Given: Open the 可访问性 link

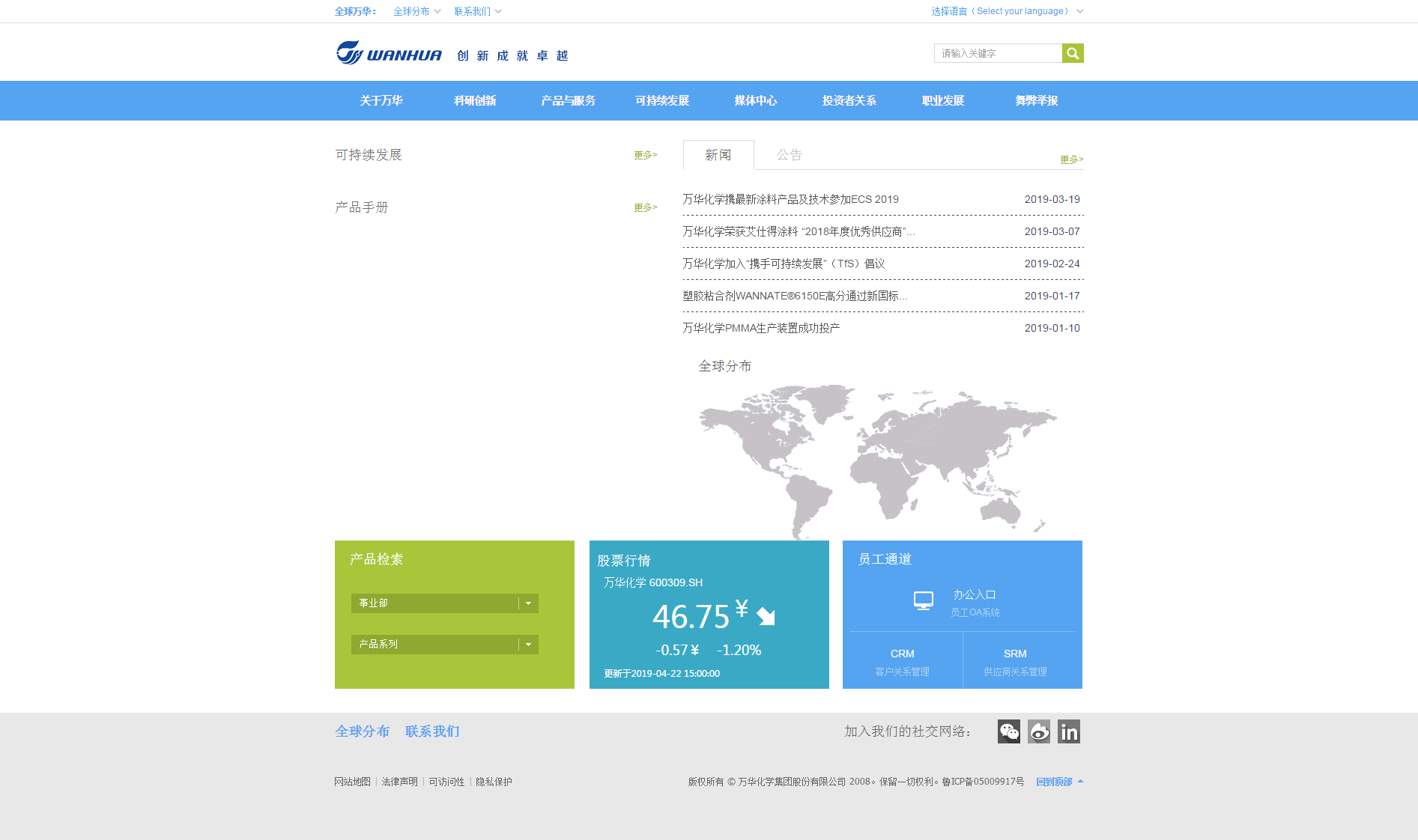Looking at the screenshot, I should pyautogui.click(x=446, y=782).
